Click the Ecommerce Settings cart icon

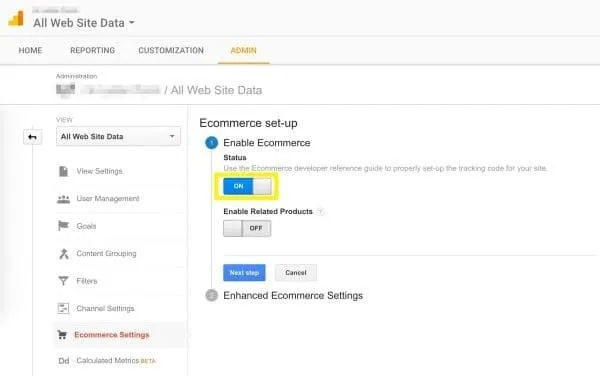click(62, 335)
